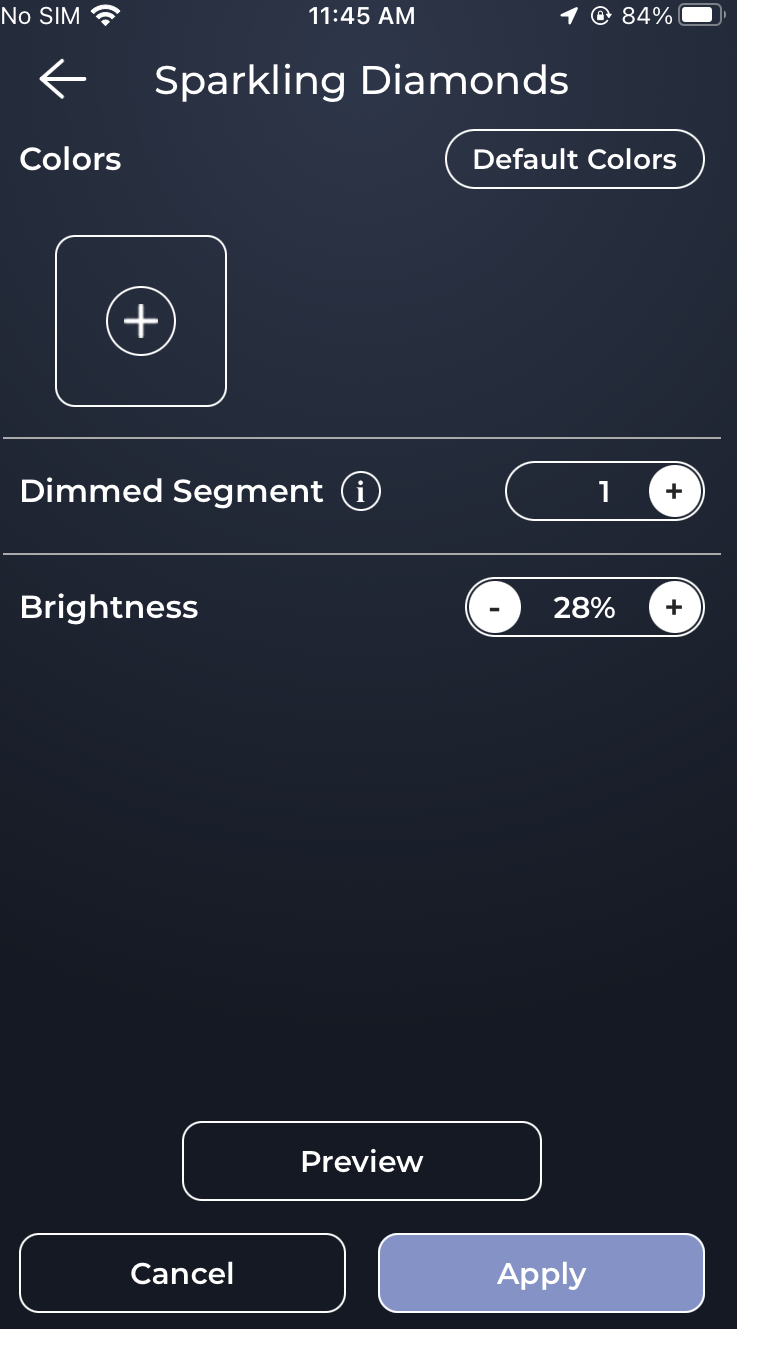Preview the Sparkling Diamonds effect

pos(361,1161)
